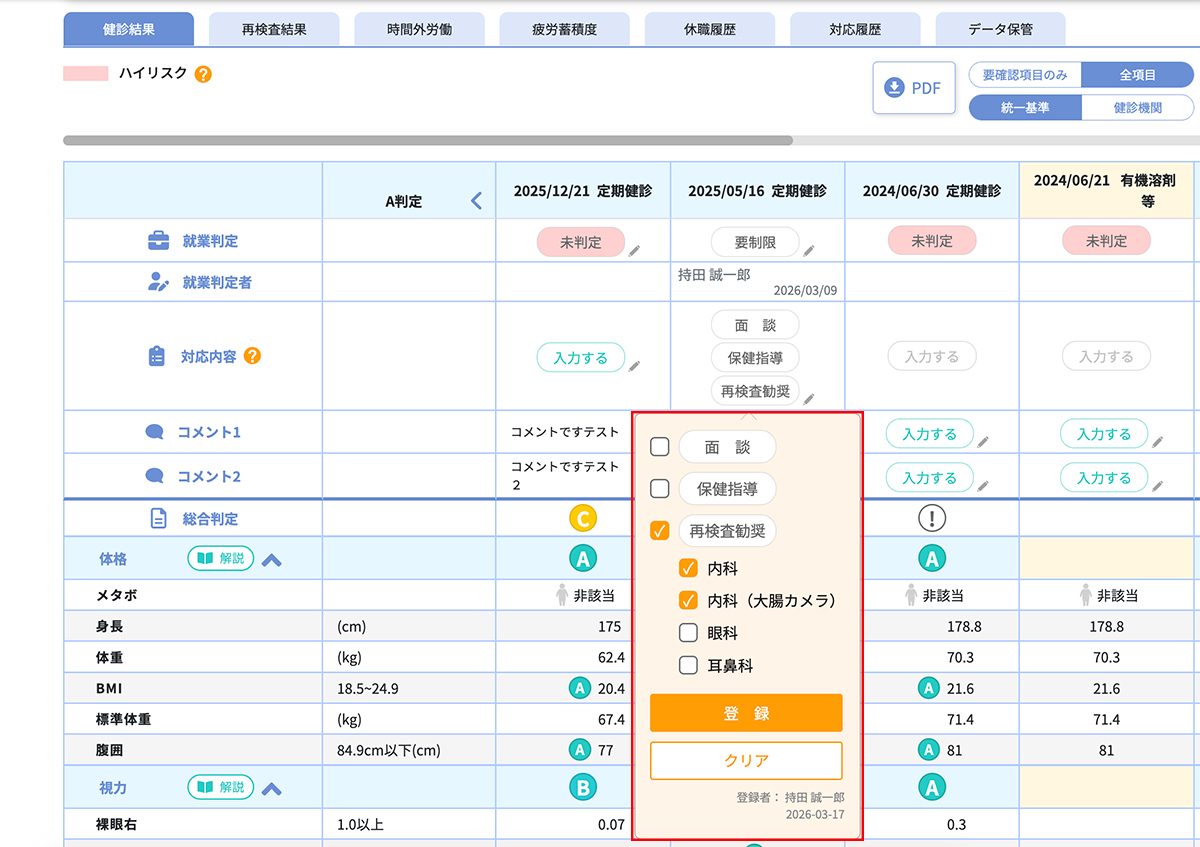Image resolution: width=1200 pixels, height=847 pixels.
Task: Click edit pencil next to 要制限 badge
Action: coord(809,250)
